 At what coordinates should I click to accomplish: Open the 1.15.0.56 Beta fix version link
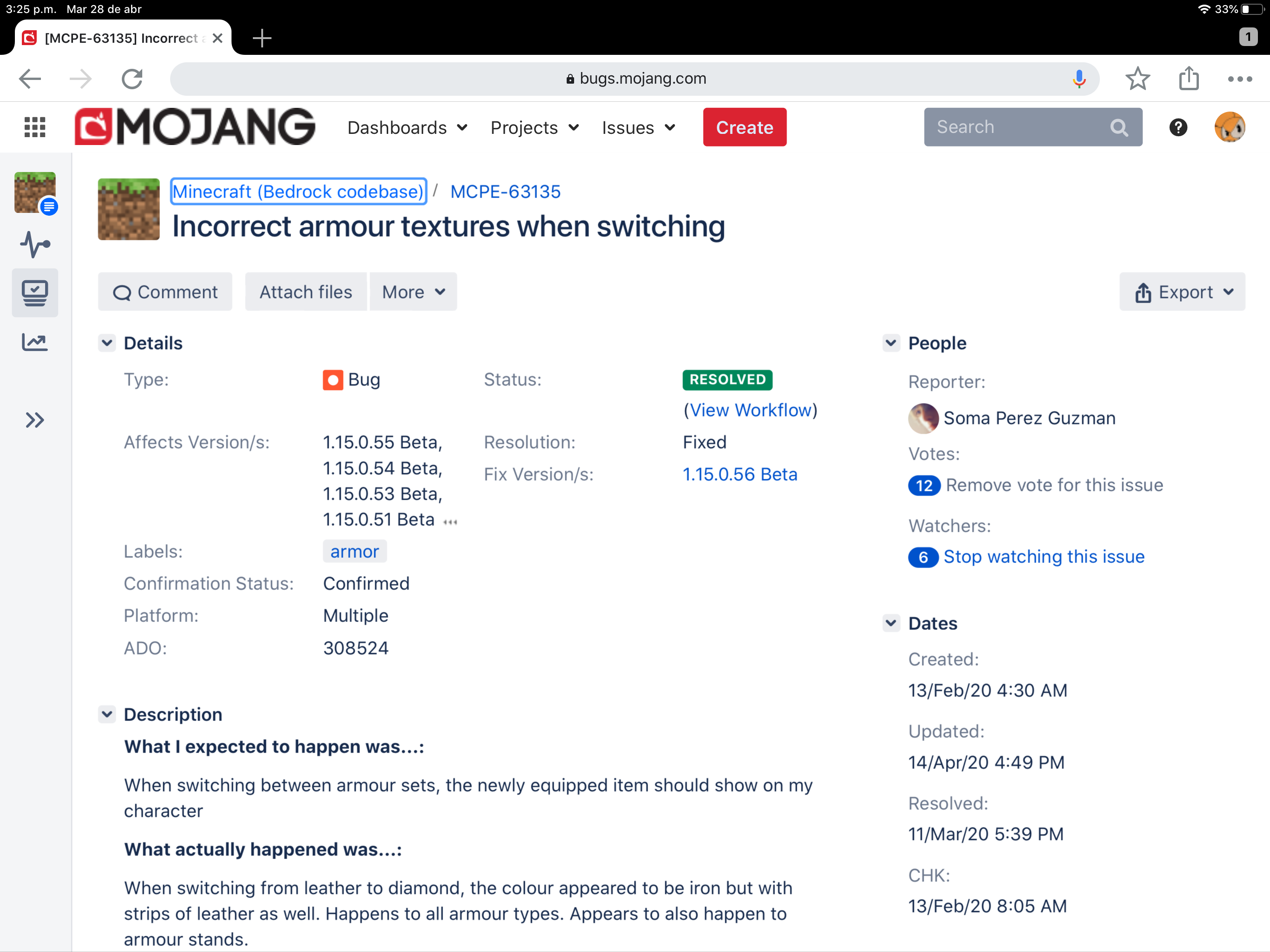[740, 474]
